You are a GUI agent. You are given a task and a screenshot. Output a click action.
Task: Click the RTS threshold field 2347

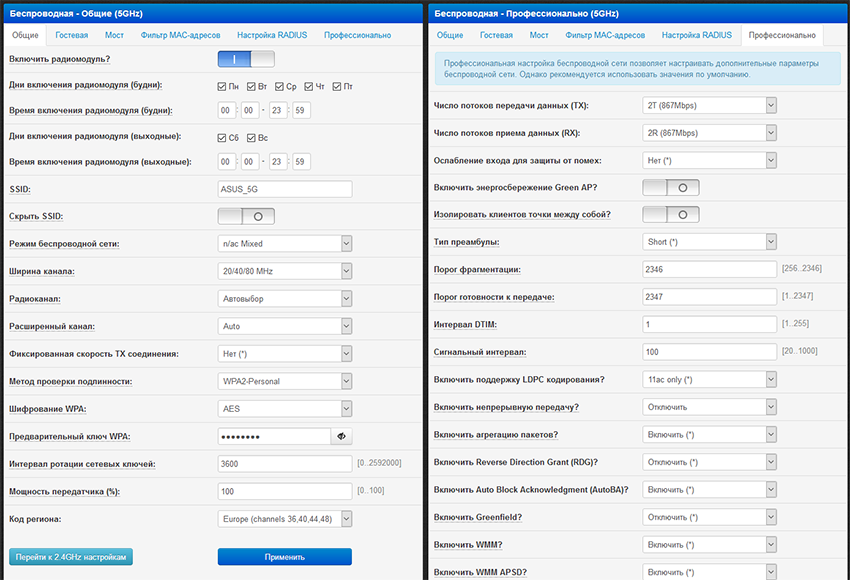710,297
